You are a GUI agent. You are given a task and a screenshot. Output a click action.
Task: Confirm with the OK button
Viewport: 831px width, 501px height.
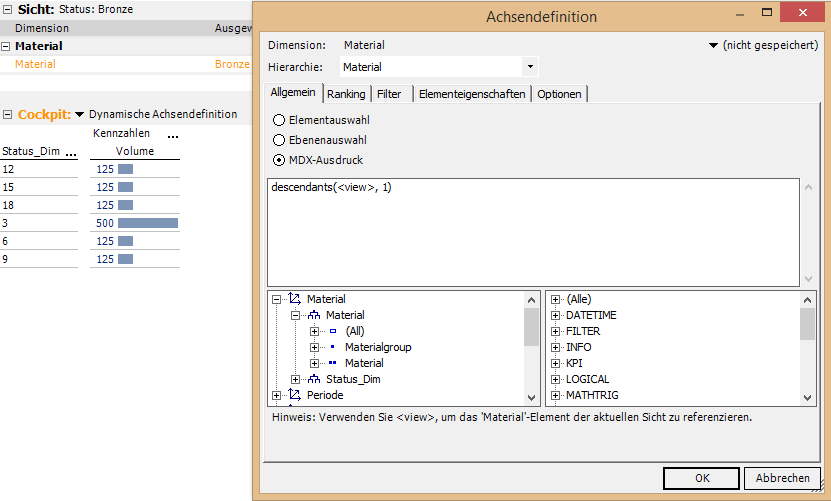pos(702,478)
